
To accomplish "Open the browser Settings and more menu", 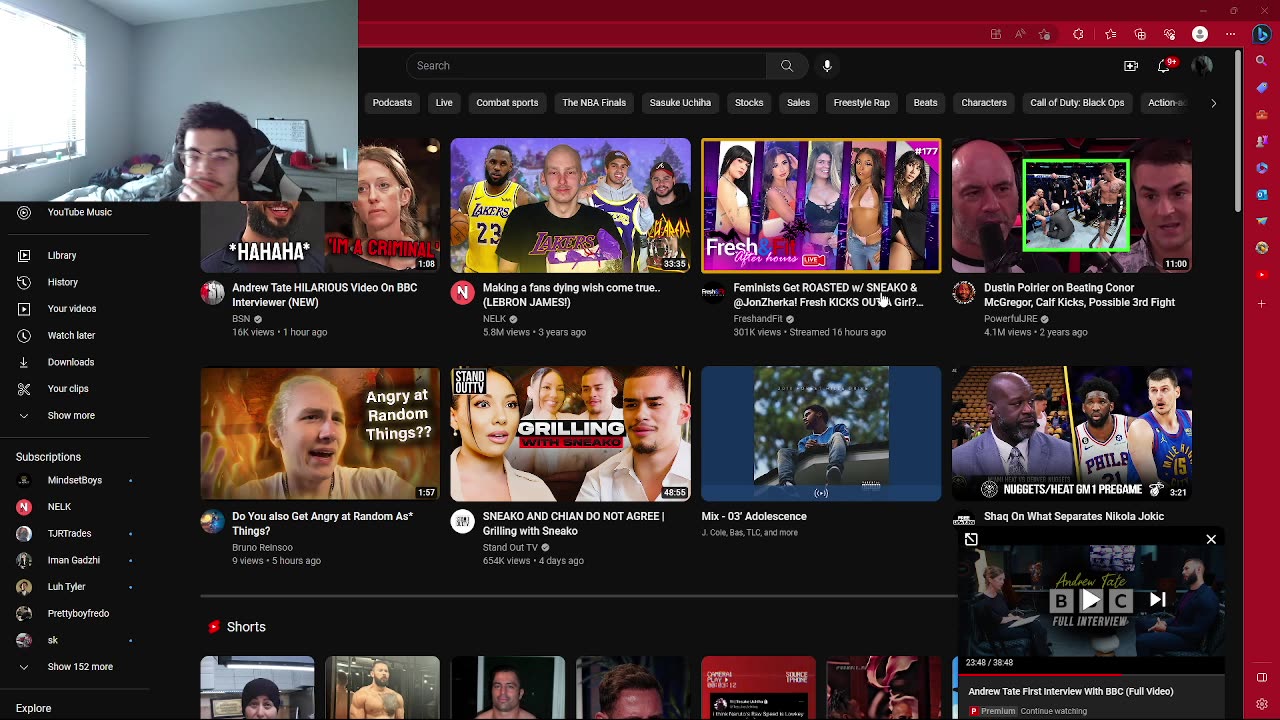I will pos(1230,34).
